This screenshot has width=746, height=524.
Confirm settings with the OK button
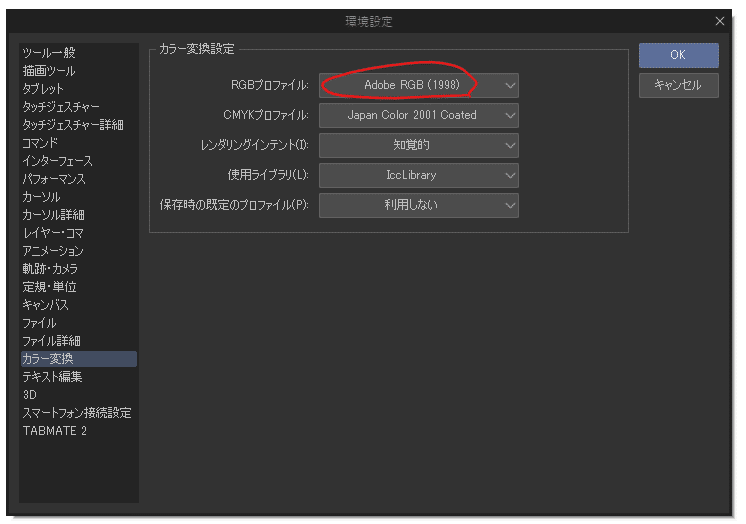(678, 55)
